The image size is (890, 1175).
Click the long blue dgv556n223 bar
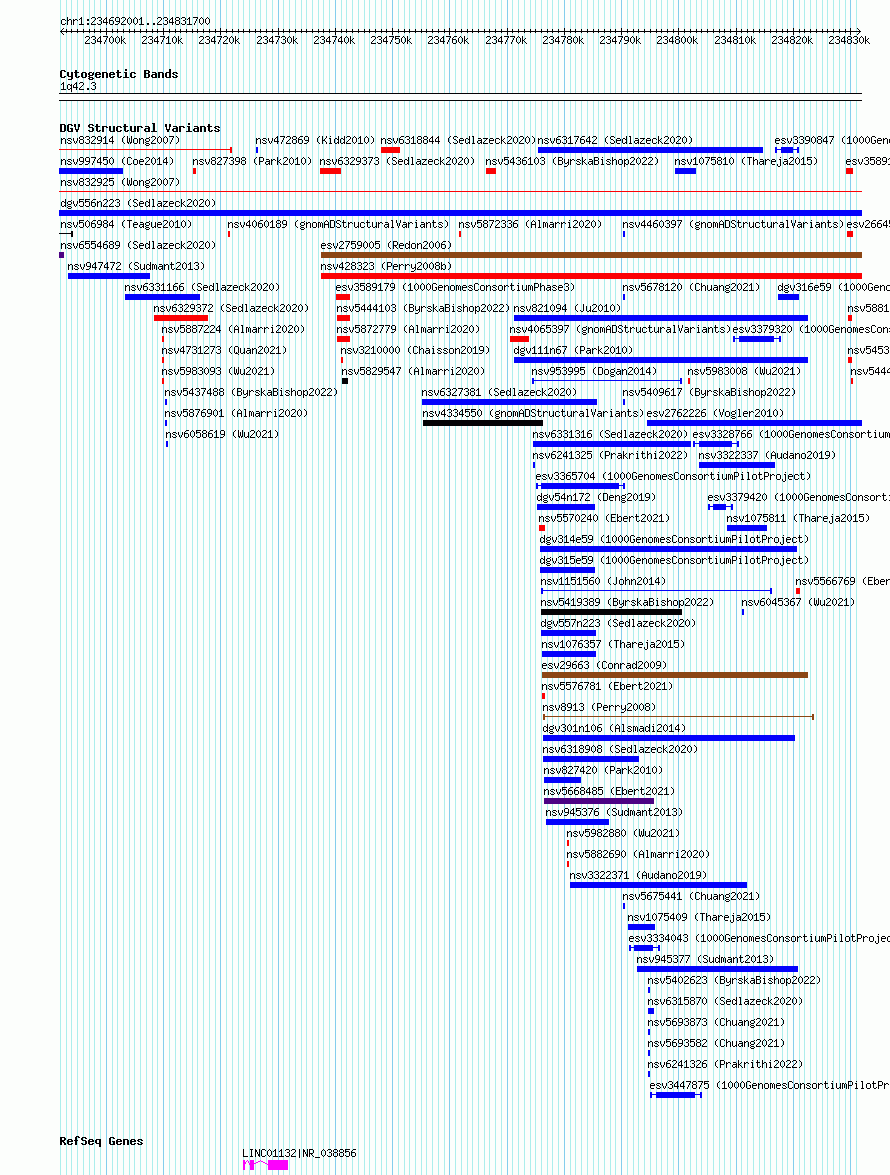[461, 214]
